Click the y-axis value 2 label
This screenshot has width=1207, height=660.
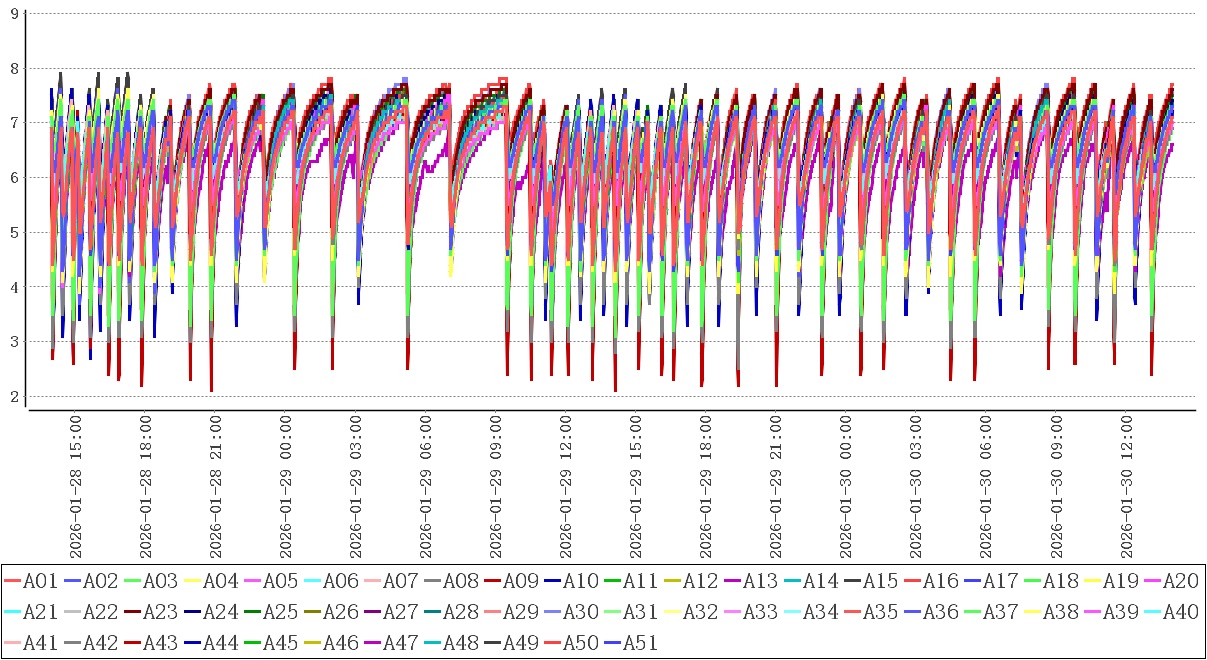pyautogui.click(x=13, y=396)
